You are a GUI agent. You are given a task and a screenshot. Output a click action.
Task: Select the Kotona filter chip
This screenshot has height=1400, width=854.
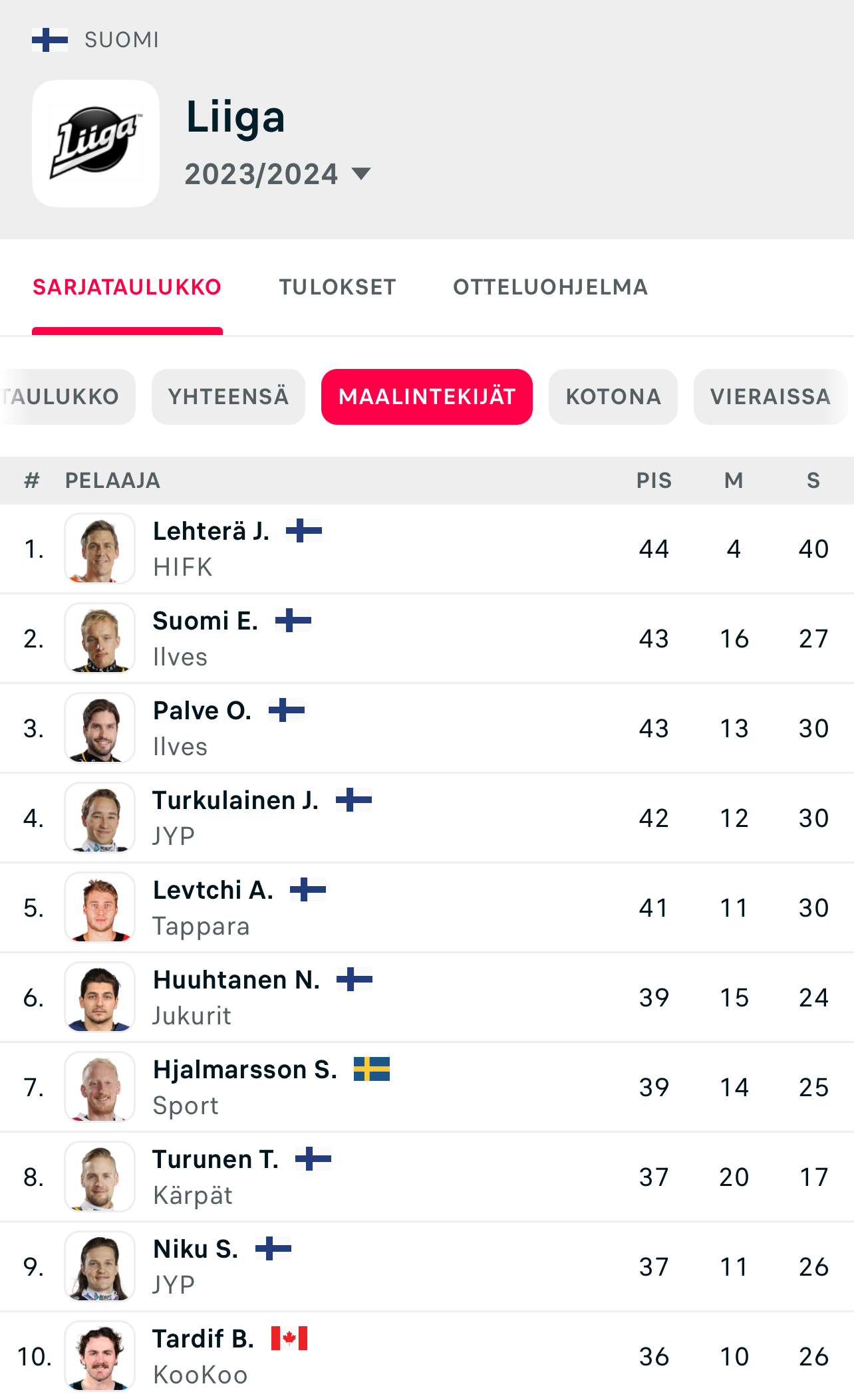point(613,397)
